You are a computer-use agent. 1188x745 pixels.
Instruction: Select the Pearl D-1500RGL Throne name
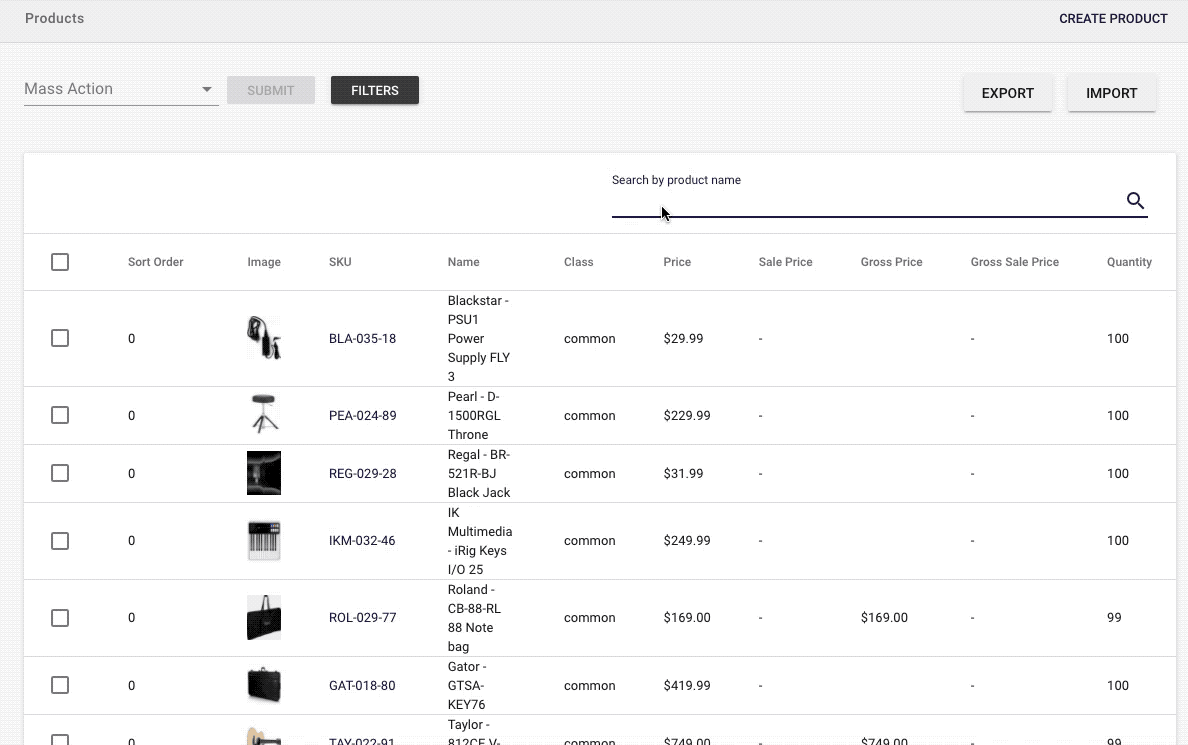(x=474, y=415)
